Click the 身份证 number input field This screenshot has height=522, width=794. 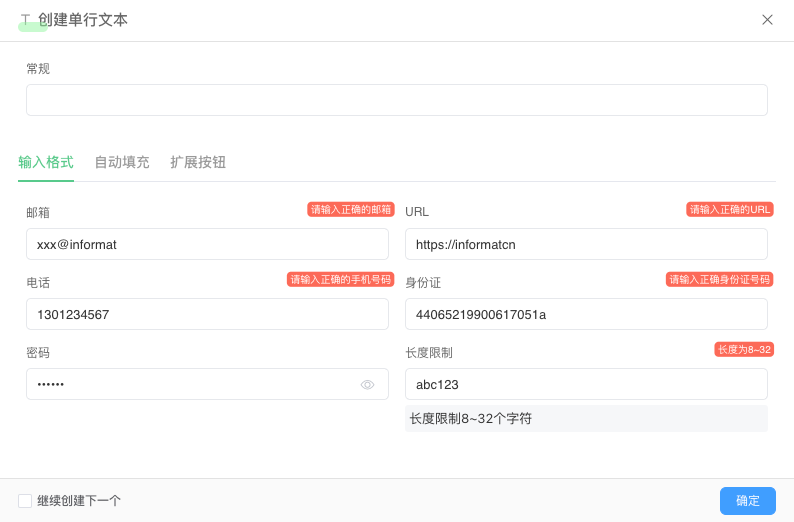[586, 314]
